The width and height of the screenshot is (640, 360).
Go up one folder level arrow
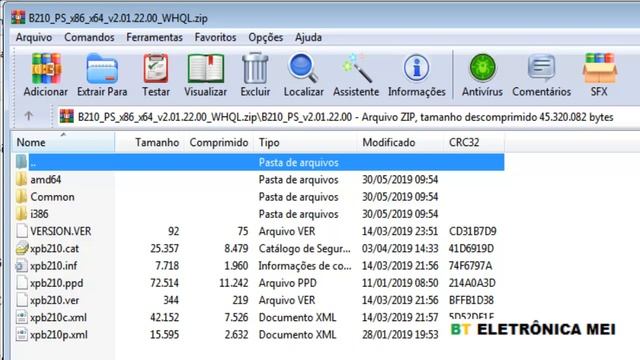28,116
